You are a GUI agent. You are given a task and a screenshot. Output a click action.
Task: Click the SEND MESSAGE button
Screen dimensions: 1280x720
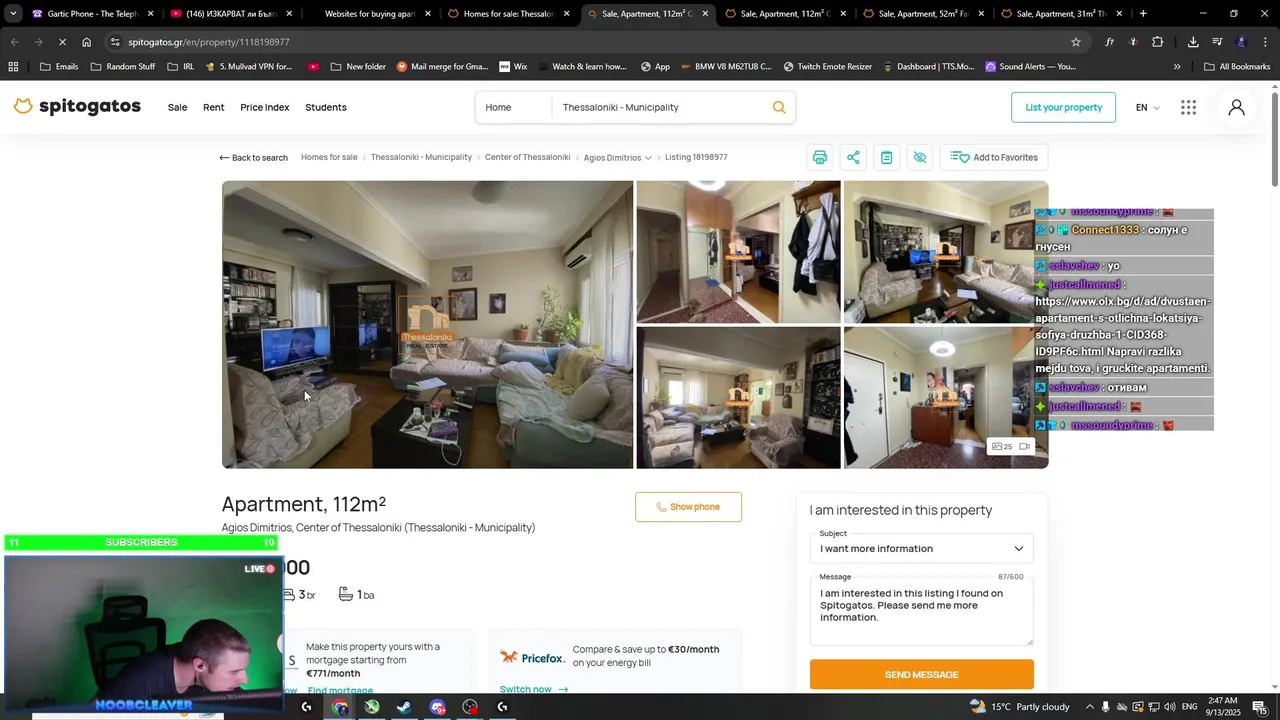921,674
